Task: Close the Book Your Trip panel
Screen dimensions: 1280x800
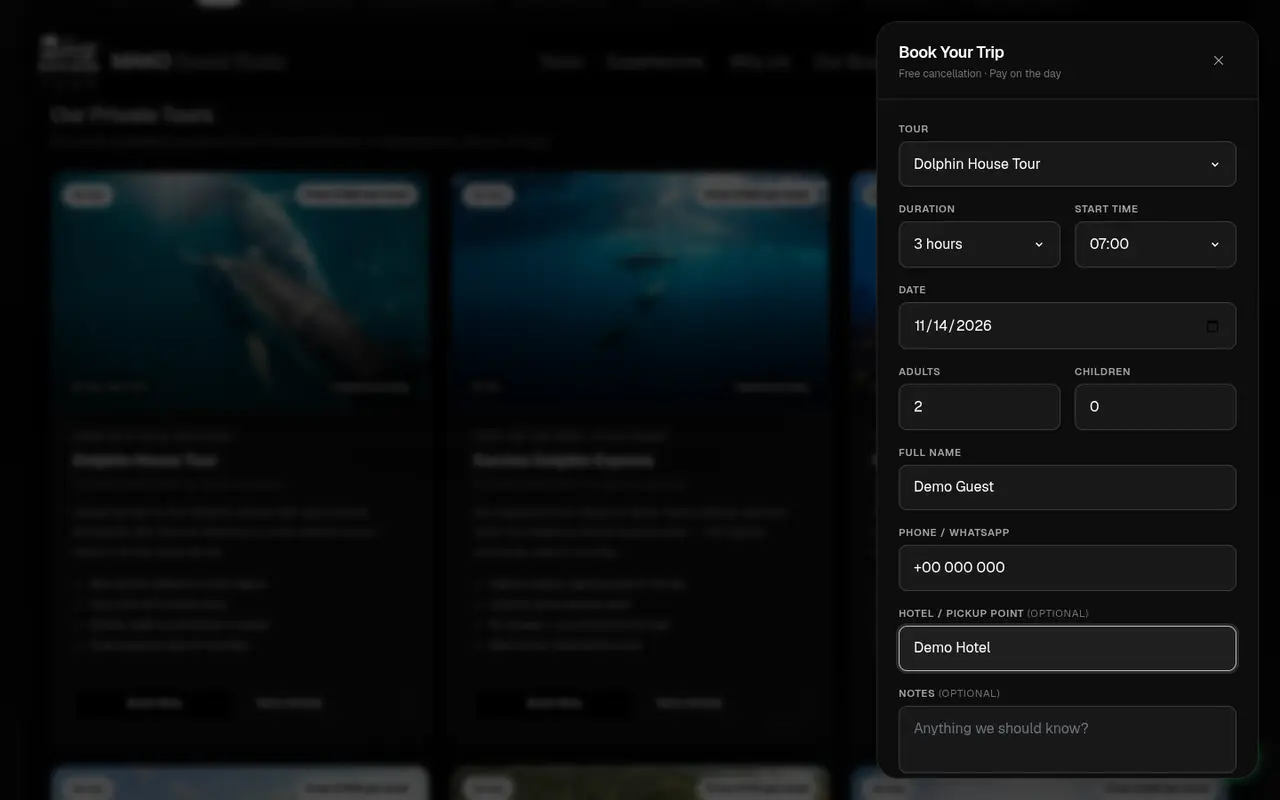Action: pyautogui.click(x=1218, y=61)
